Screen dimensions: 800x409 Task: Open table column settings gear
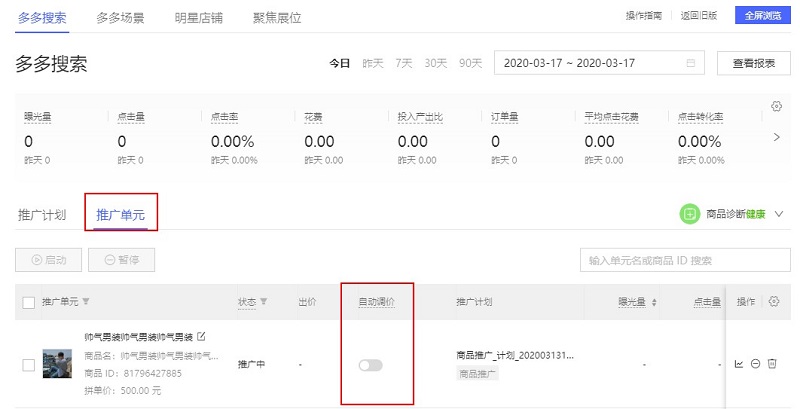coord(774,301)
